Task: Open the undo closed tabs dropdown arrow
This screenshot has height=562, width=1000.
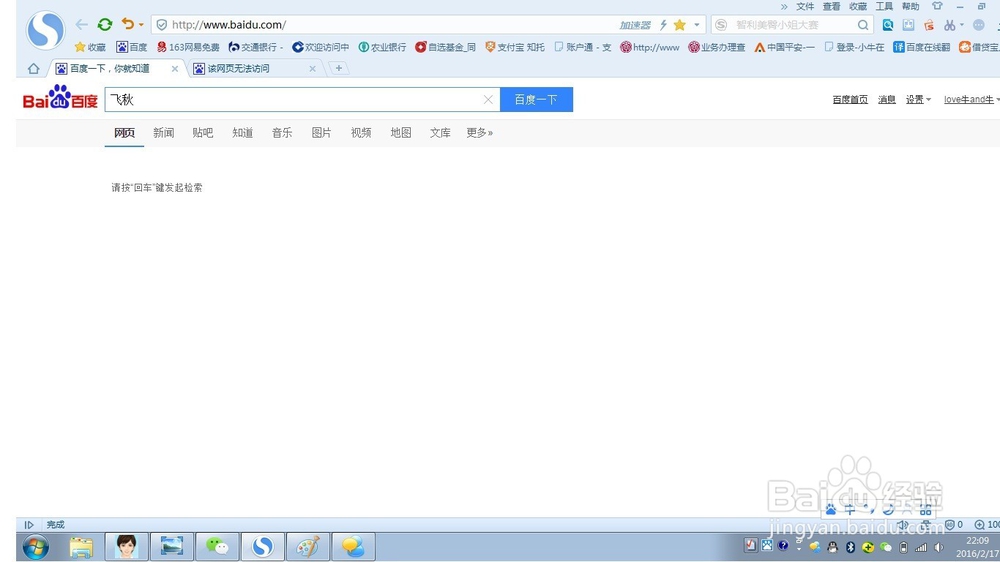Action: tap(141, 25)
